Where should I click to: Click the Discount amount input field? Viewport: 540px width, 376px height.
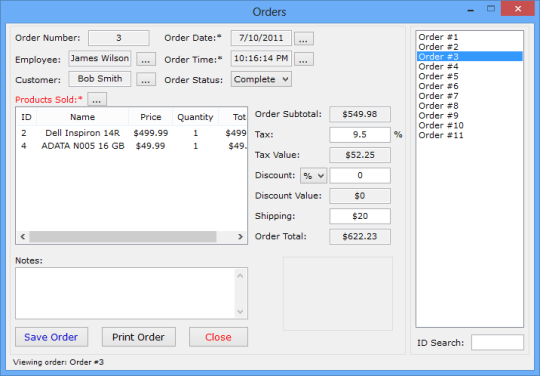[x=360, y=176]
